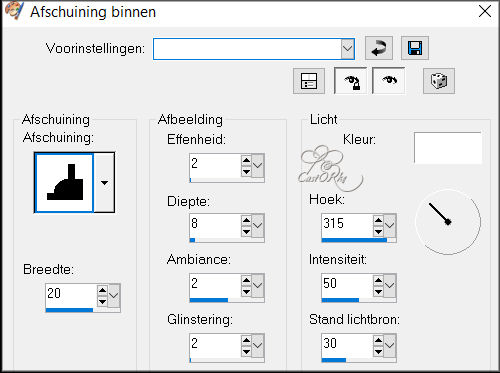Toggle auto proof eye-with-lock button

pyautogui.click(x=350, y=81)
